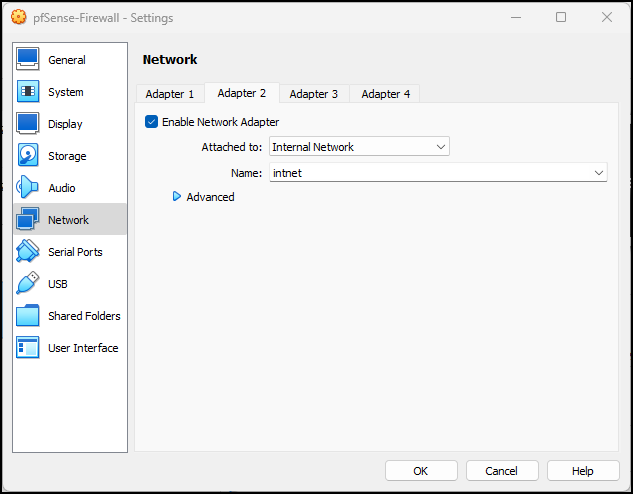Click the Cancel button

[502, 471]
